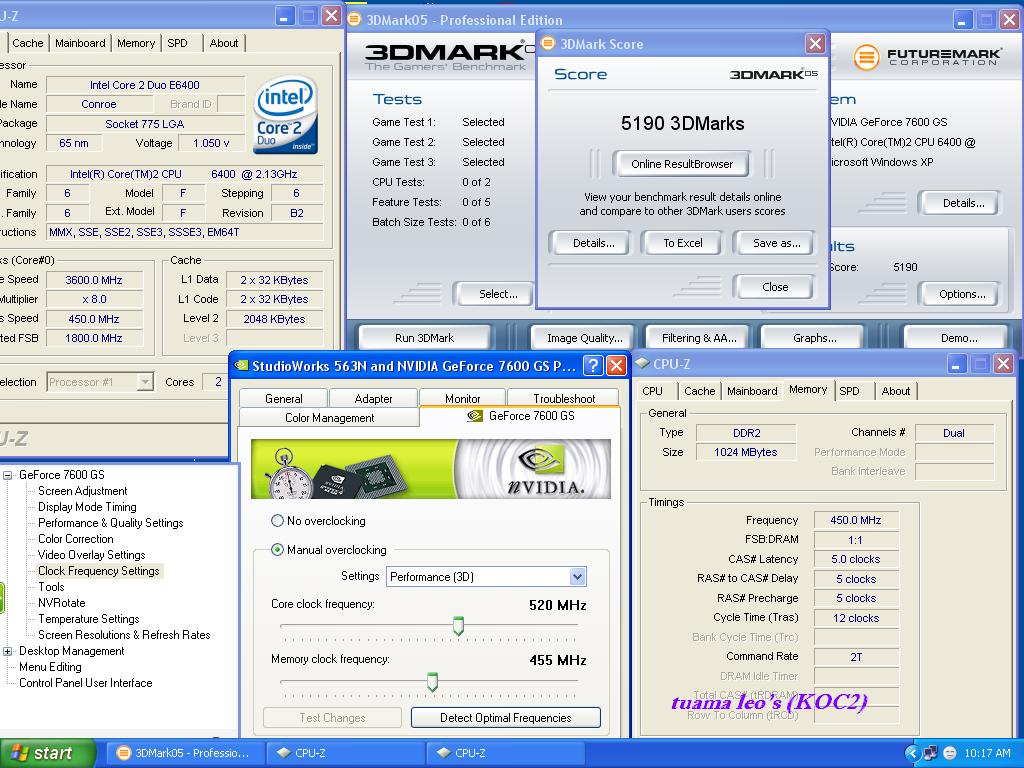The width and height of the screenshot is (1024, 768).
Task: Click the Futuremark Corporation logo
Action: (x=927, y=57)
